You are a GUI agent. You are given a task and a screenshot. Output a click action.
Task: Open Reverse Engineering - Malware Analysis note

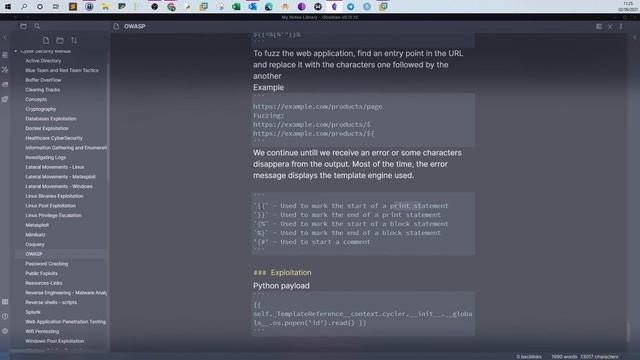[65, 293]
